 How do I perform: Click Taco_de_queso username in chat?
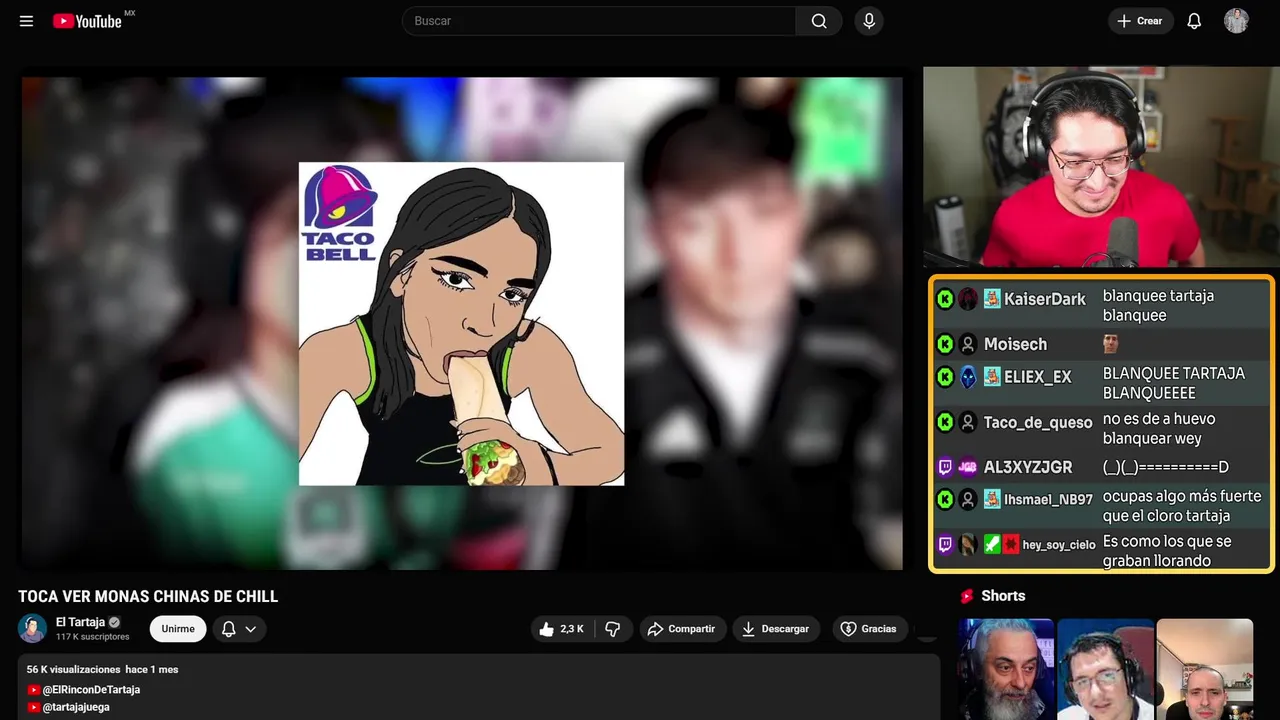(x=1038, y=423)
